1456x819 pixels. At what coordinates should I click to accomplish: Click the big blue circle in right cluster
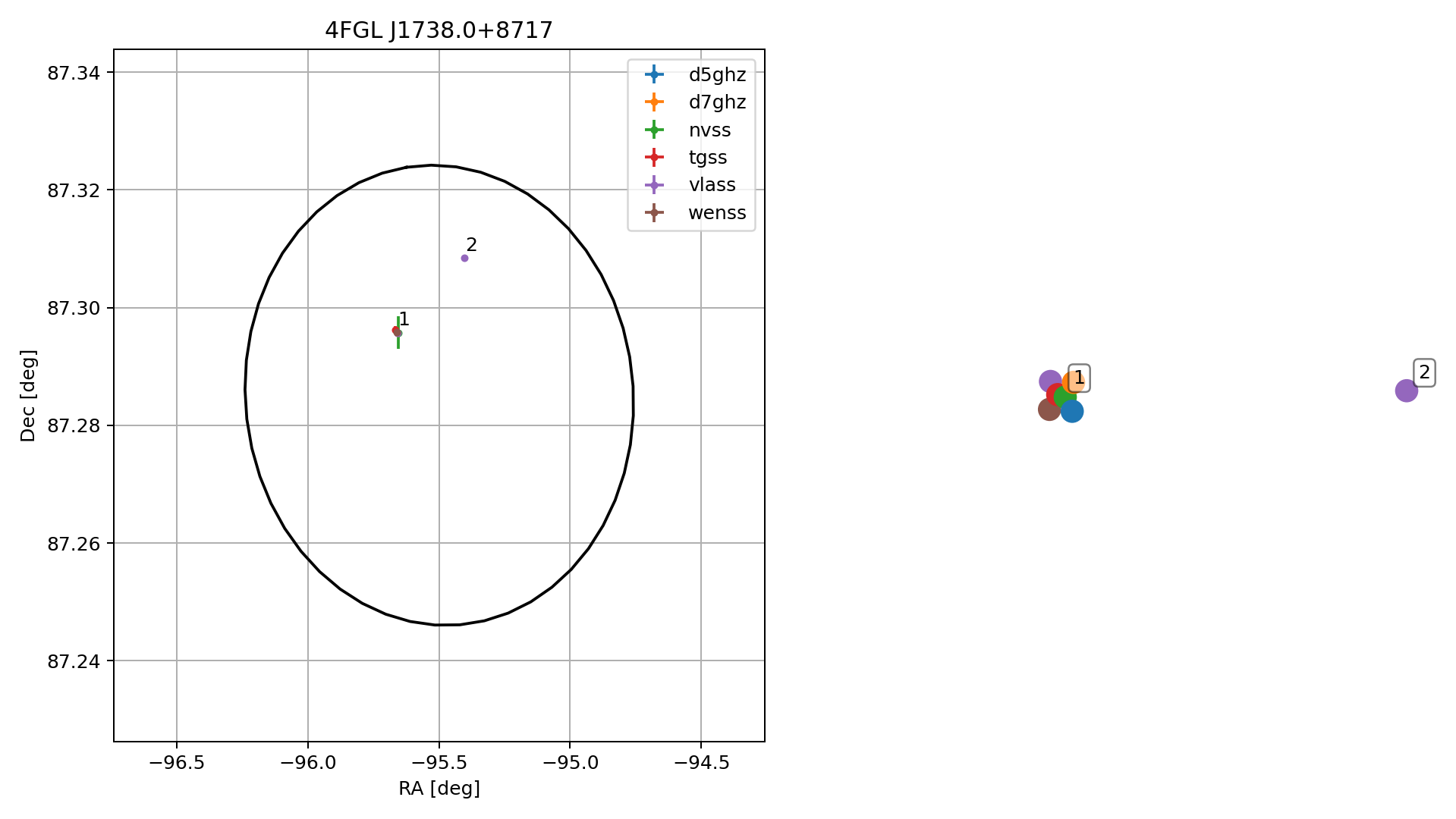(1071, 411)
